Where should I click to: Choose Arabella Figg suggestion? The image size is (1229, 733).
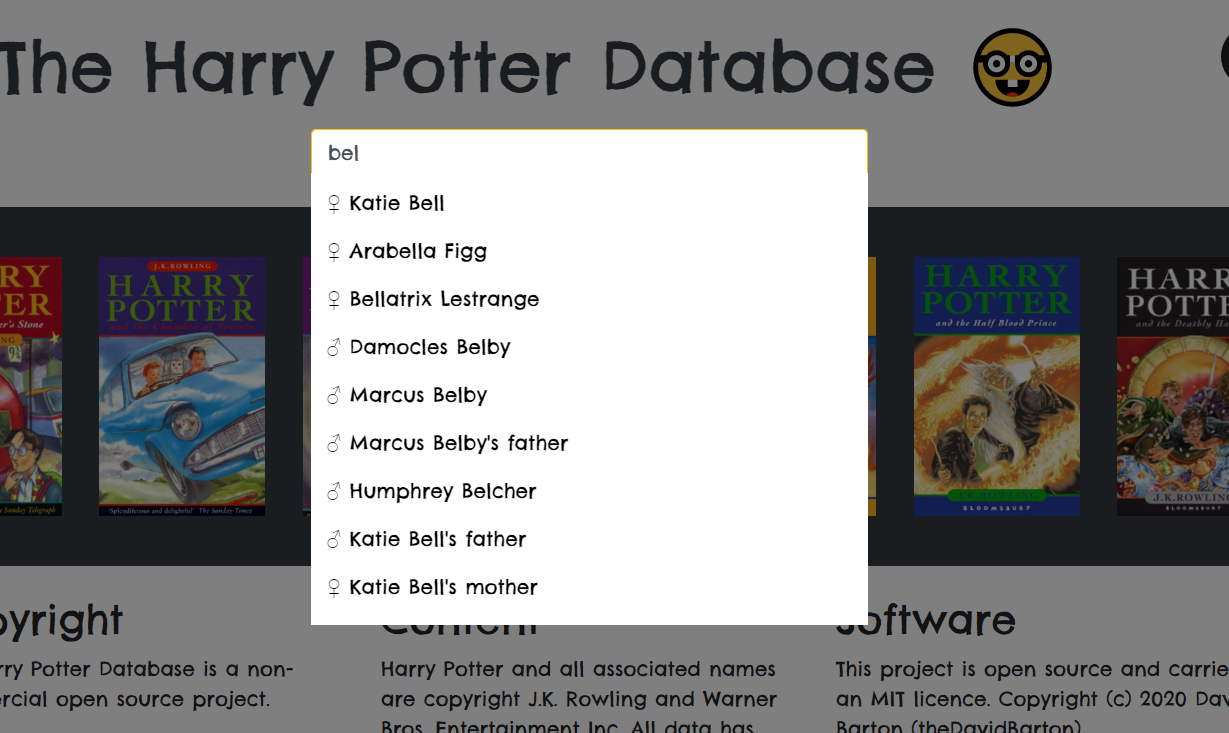tap(589, 251)
